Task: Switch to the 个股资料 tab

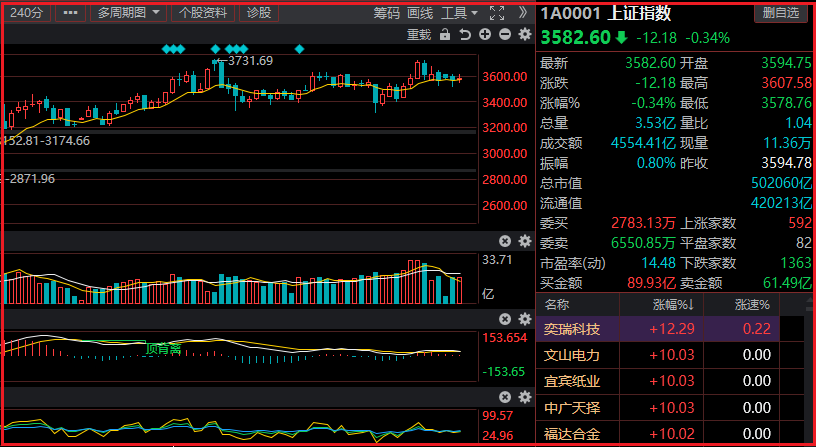Action: tap(203, 13)
